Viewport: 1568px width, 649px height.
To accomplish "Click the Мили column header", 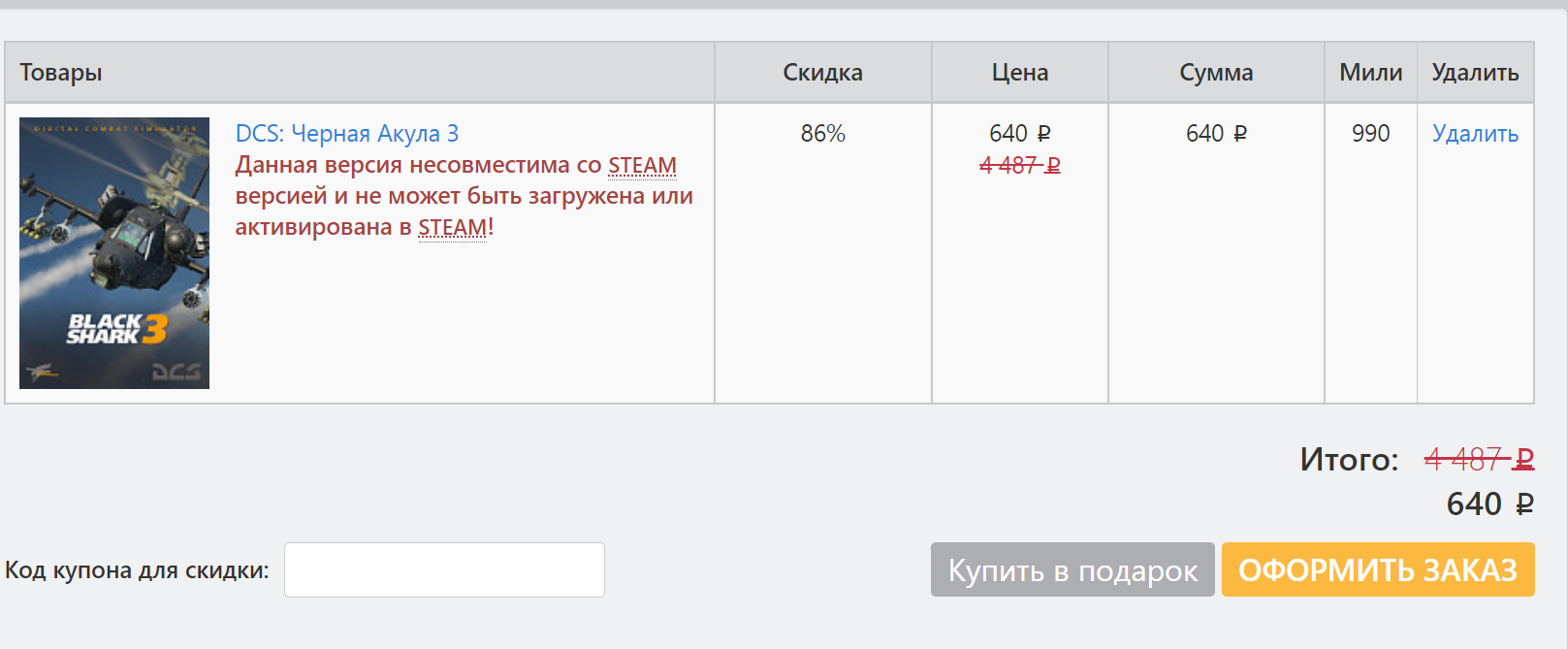I will point(1371,73).
